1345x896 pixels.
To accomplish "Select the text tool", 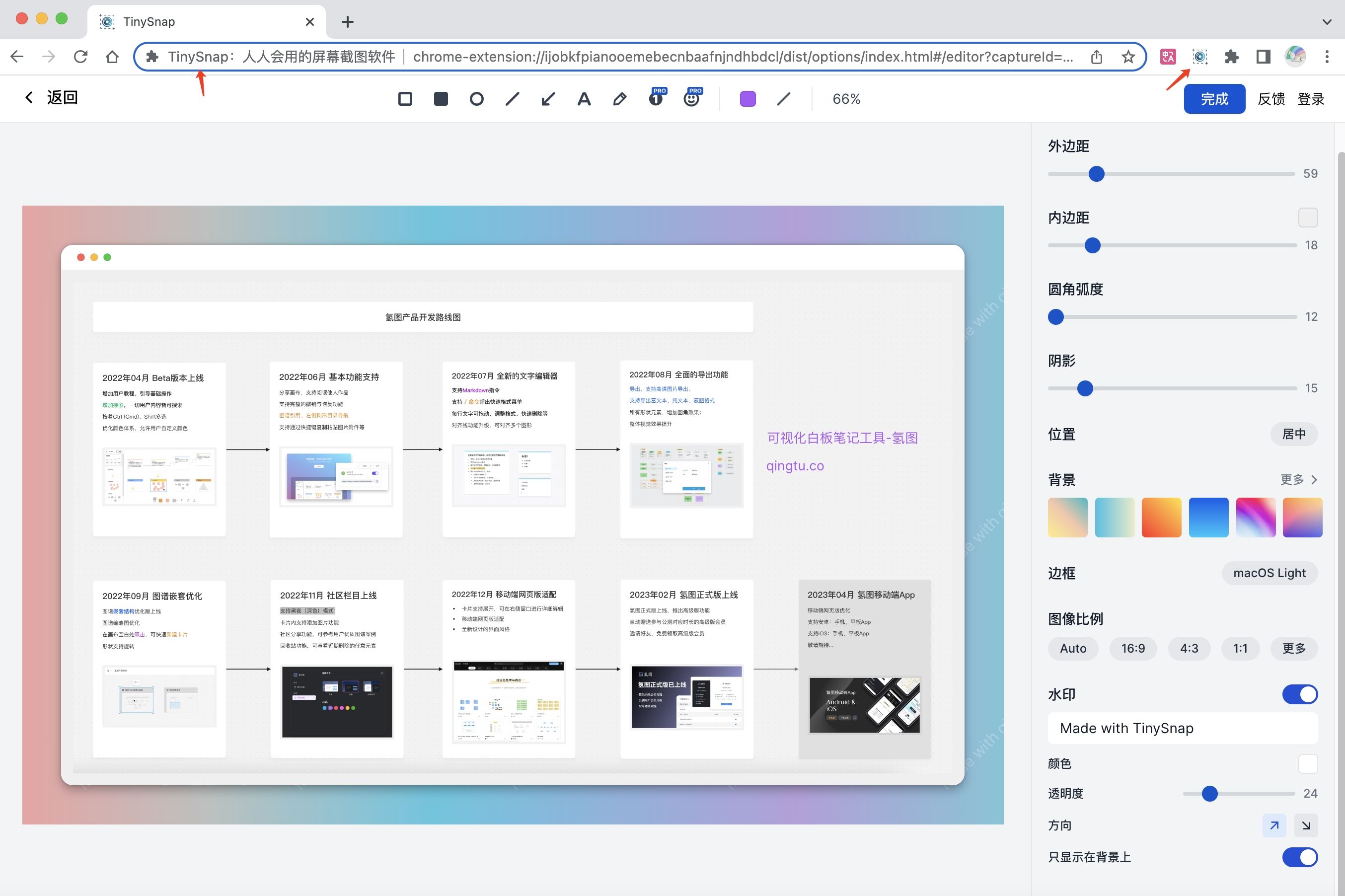I will point(584,99).
